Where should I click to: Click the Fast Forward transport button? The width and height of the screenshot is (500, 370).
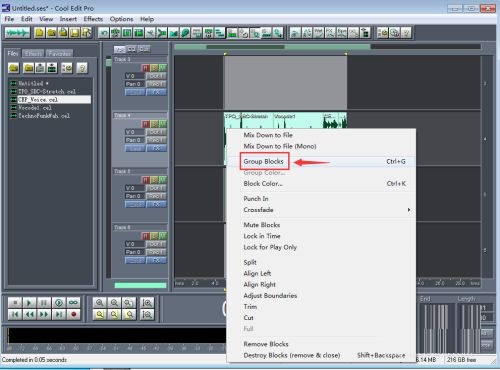coord(44,314)
